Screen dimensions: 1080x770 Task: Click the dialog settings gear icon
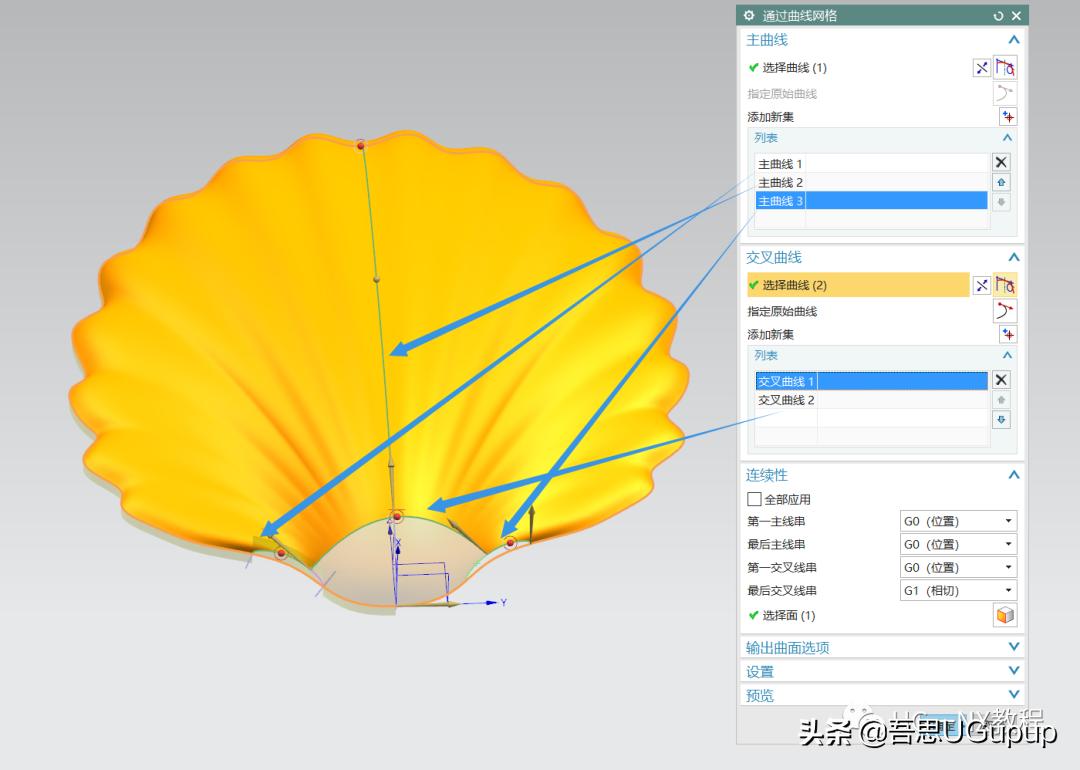[749, 16]
